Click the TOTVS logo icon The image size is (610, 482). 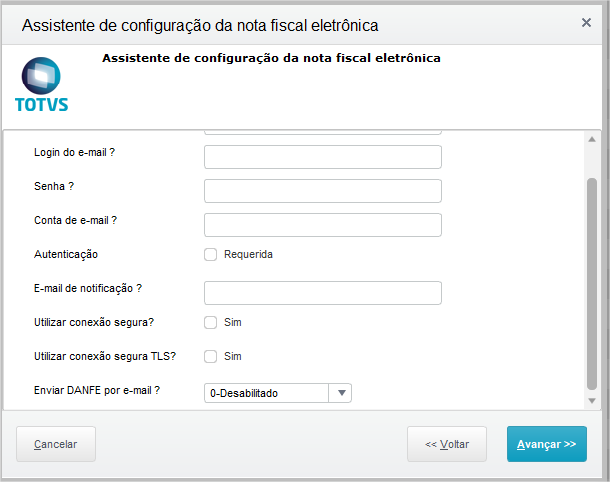pos(41,84)
